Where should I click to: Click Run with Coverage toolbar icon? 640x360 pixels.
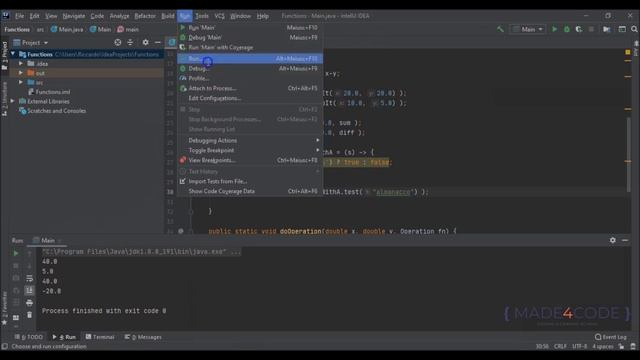[x=579, y=29]
